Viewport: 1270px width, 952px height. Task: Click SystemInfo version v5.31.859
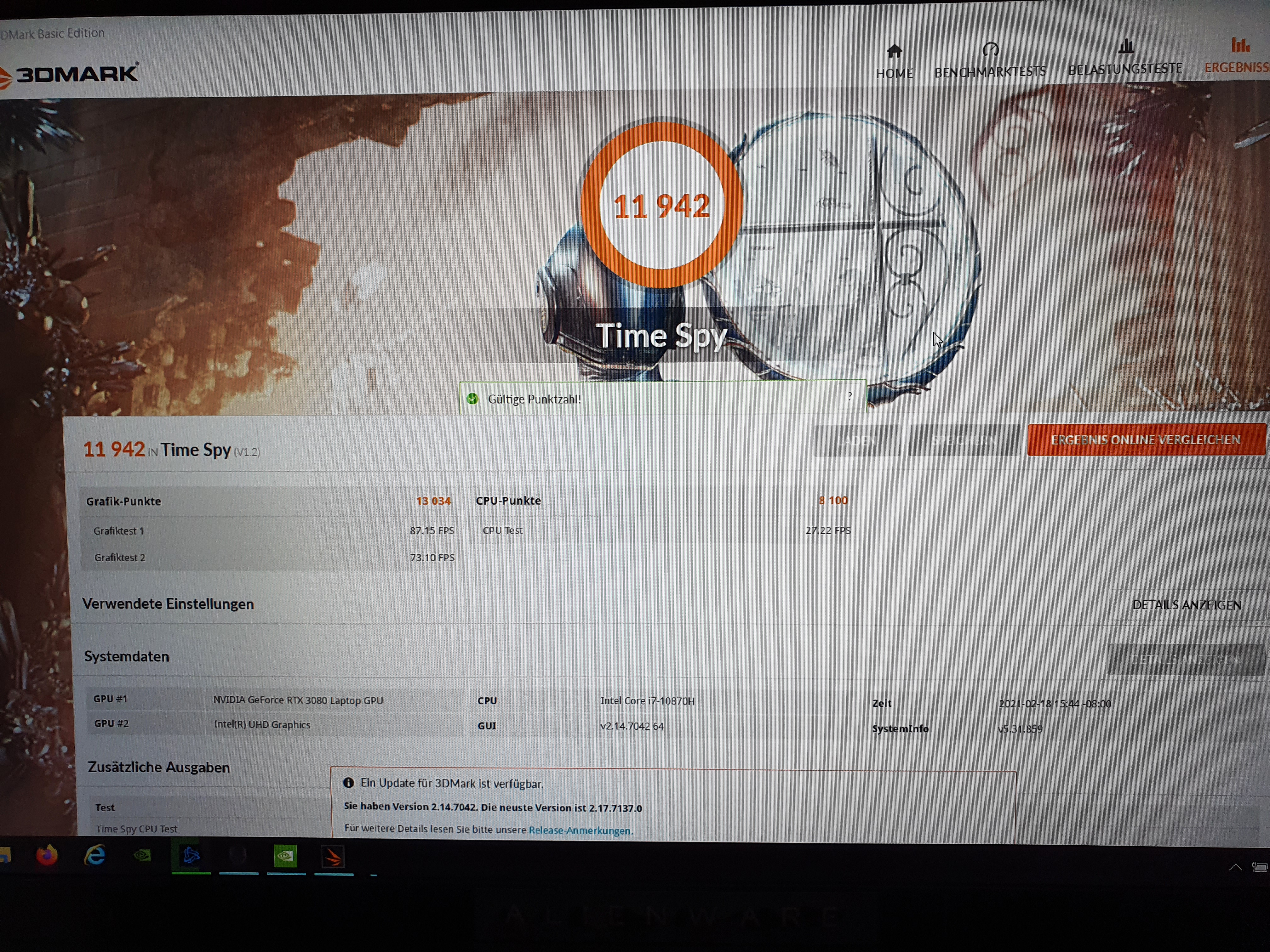click(x=1020, y=729)
